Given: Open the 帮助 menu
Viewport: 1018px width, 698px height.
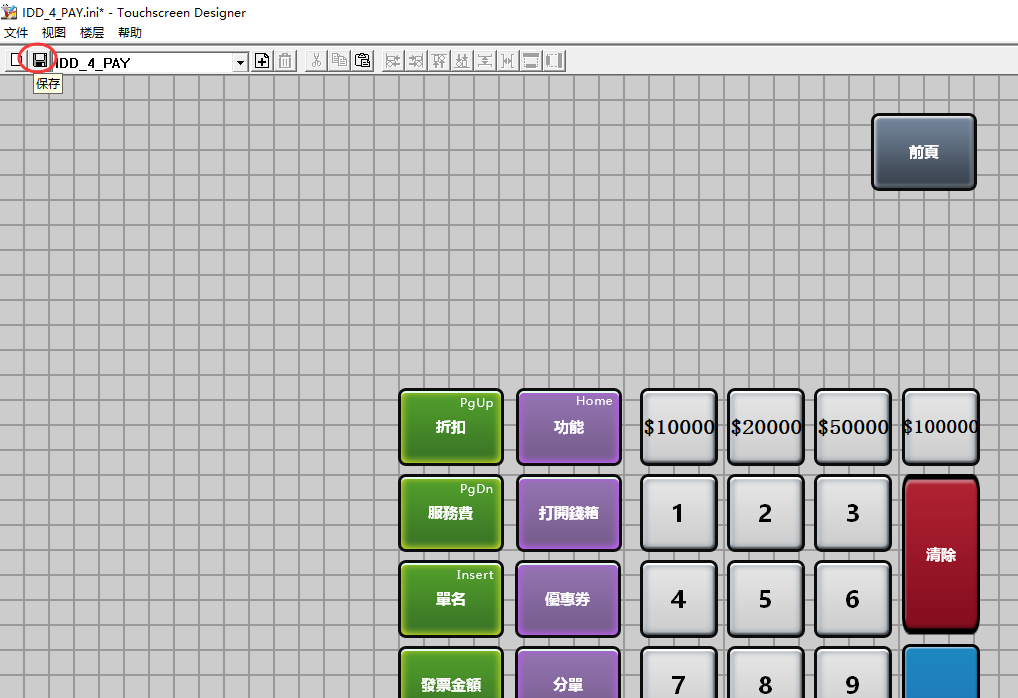Looking at the screenshot, I should (130, 32).
